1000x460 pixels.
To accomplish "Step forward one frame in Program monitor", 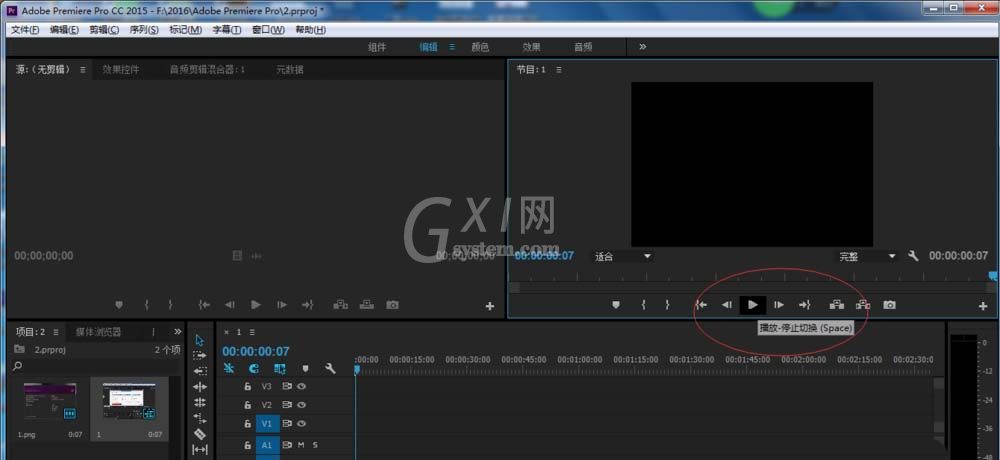I will [779, 305].
